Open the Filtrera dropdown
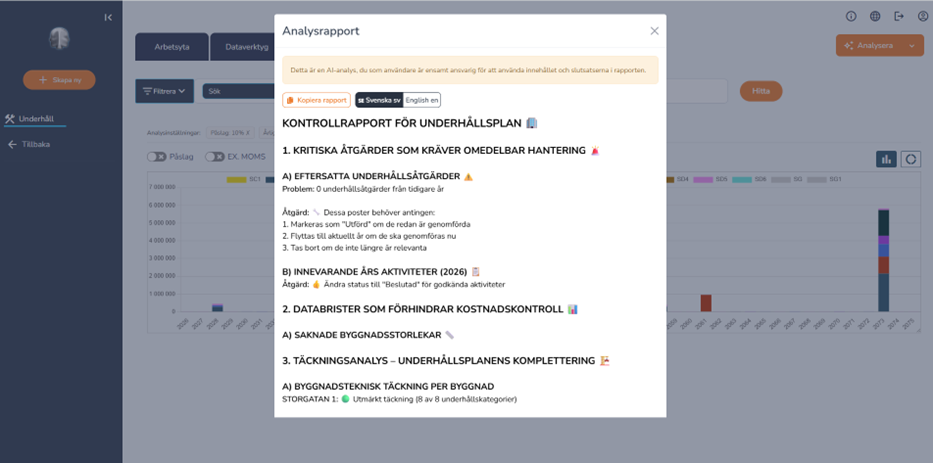This screenshot has width=933, height=463. pyautogui.click(x=164, y=91)
